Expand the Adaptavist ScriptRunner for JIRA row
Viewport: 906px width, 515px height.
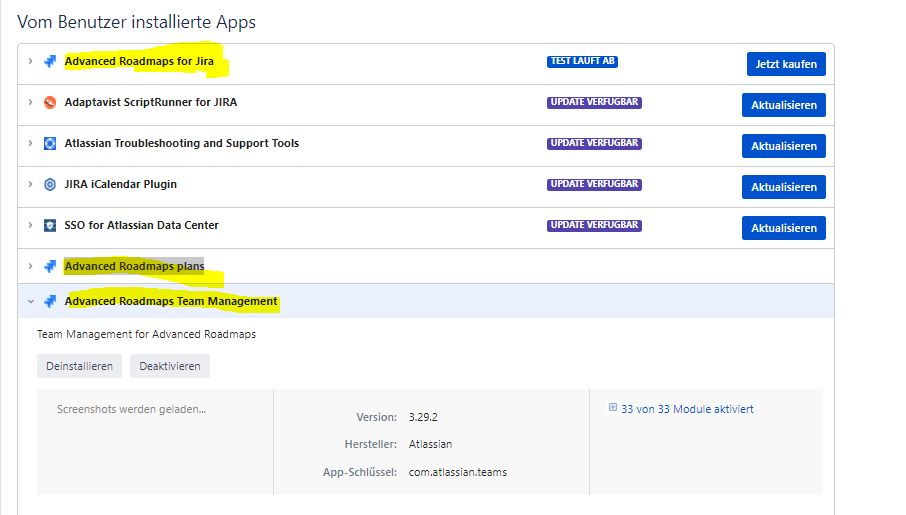tap(31, 102)
